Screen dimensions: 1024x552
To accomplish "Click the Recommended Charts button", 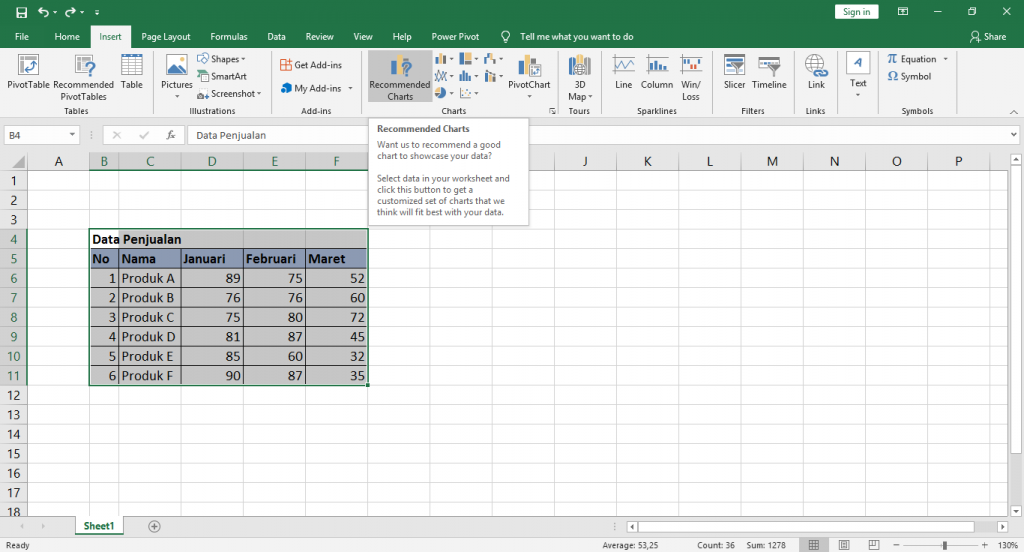I will point(400,76).
